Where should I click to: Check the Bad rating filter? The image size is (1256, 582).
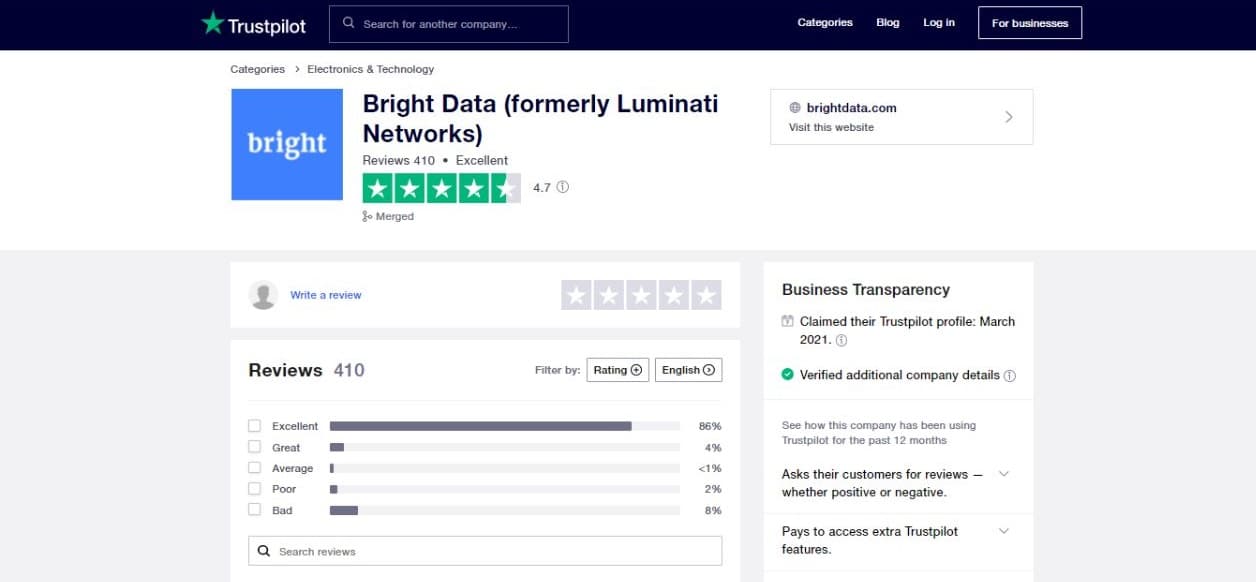tap(254, 510)
